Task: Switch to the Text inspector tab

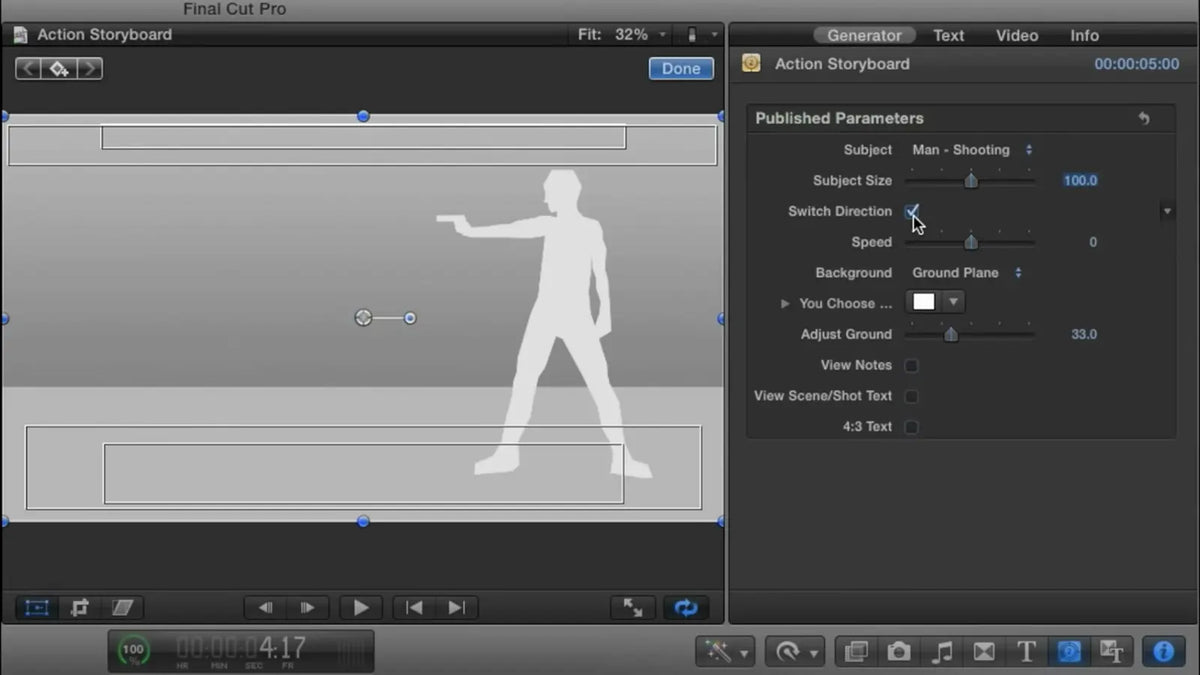Action: (949, 35)
